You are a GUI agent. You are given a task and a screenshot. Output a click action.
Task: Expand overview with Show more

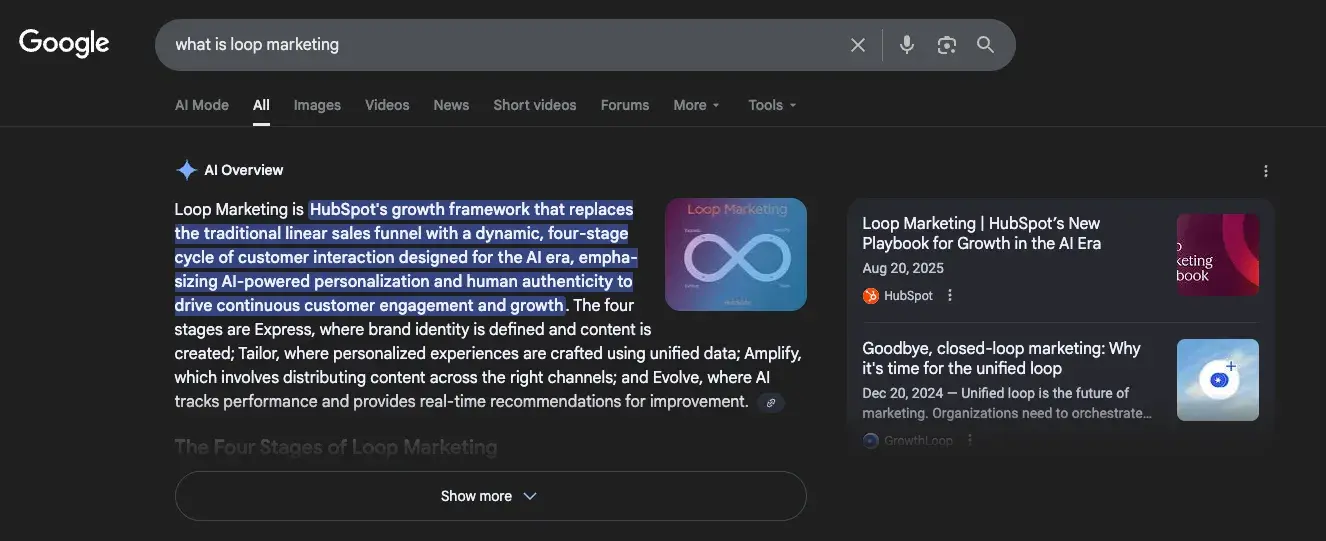[x=490, y=496]
